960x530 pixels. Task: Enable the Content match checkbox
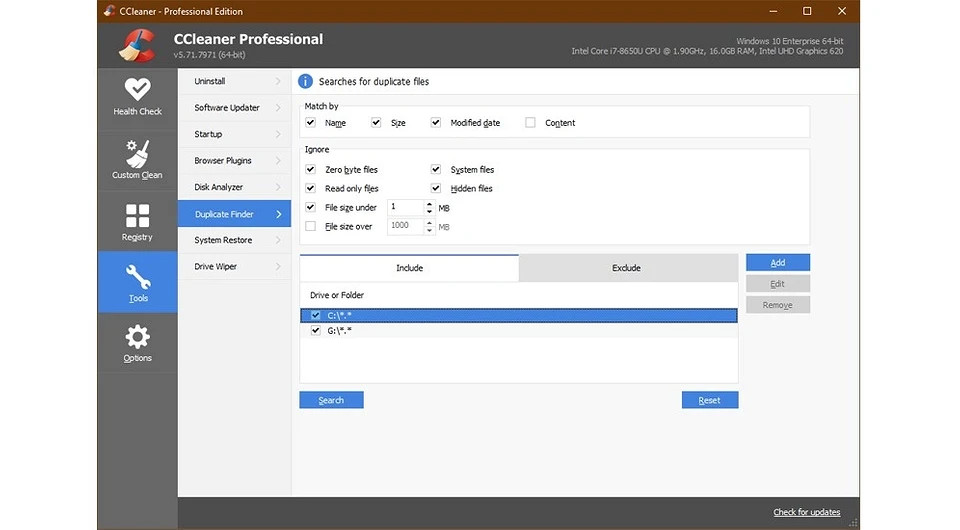pyautogui.click(x=531, y=123)
